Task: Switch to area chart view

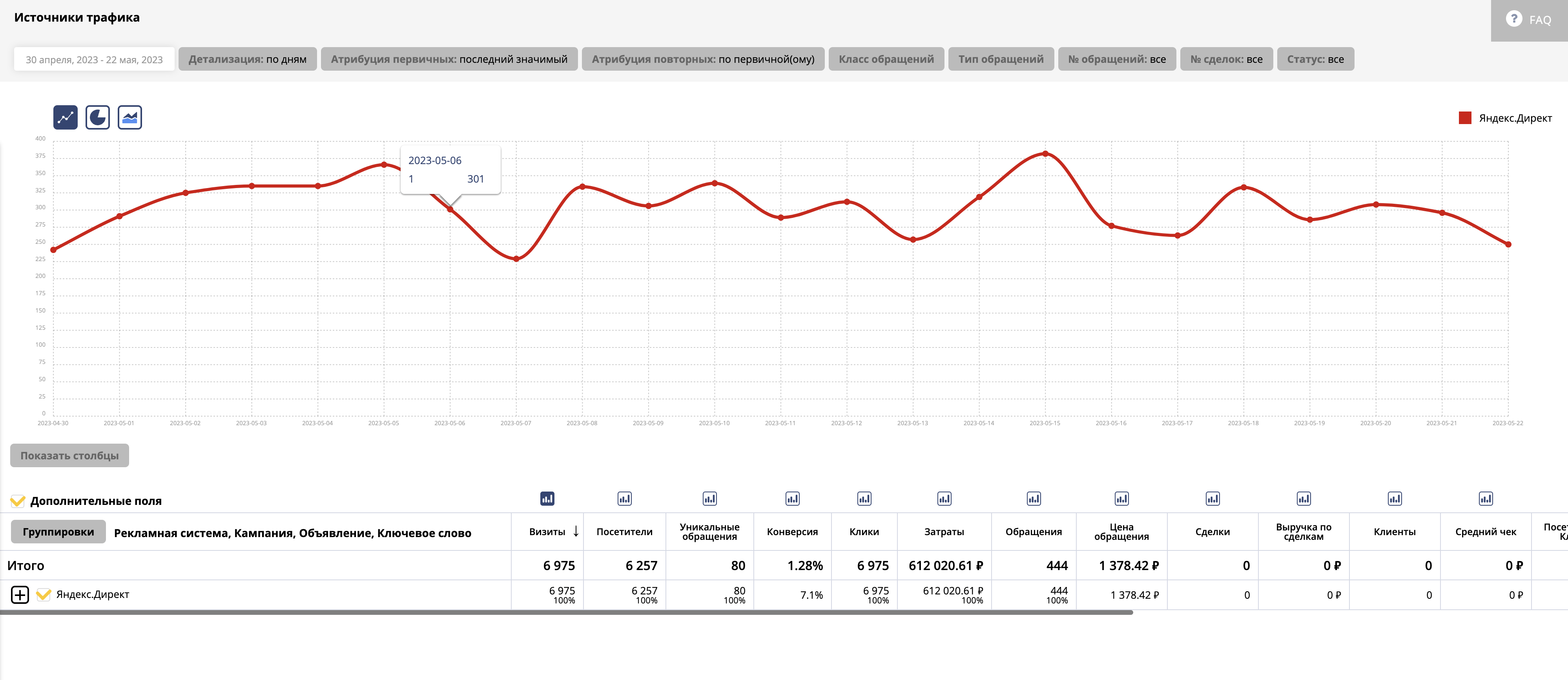Action: [x=129, y=117]
